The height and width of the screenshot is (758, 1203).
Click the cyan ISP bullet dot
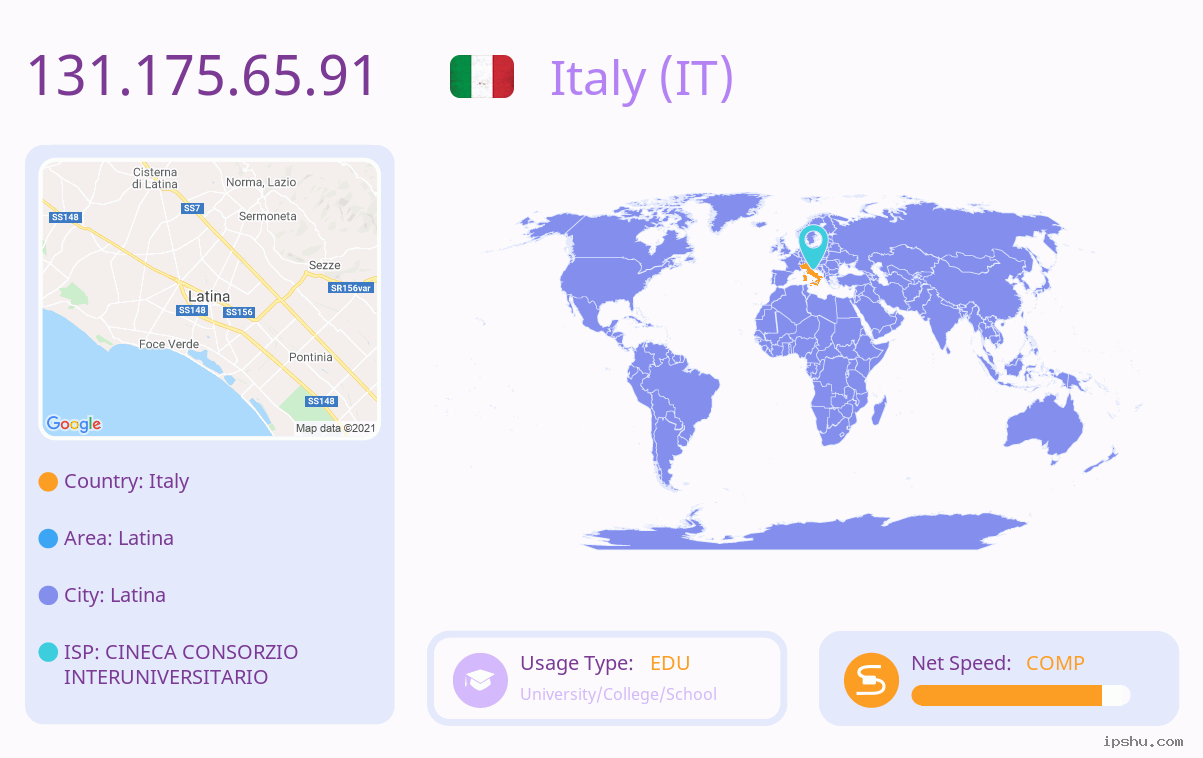tap(48, 652)
